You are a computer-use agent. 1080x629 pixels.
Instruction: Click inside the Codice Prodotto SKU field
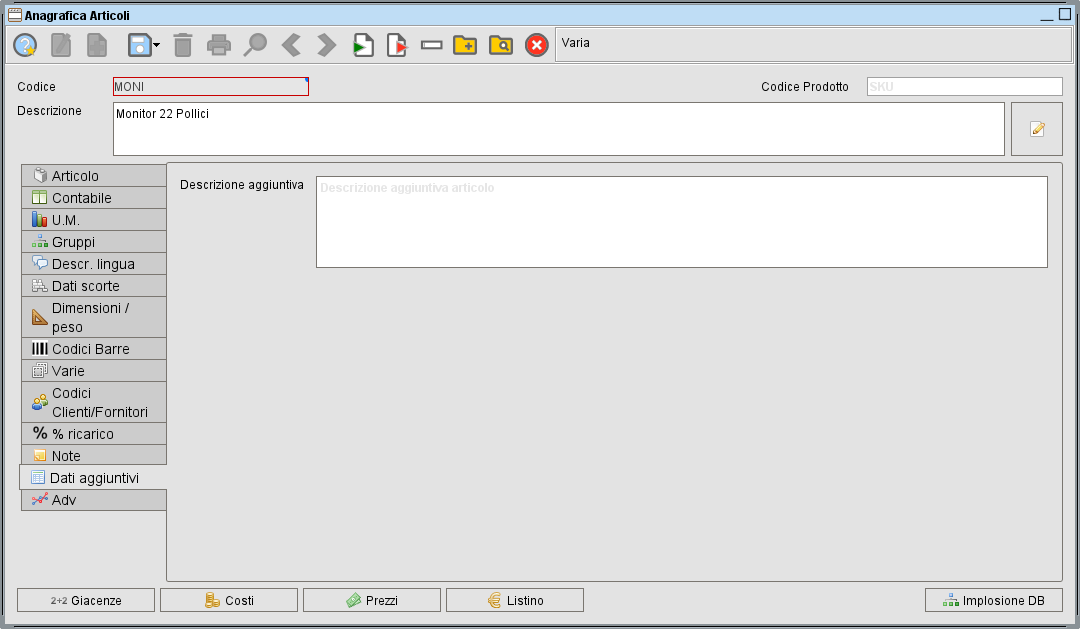click(963, 86)
